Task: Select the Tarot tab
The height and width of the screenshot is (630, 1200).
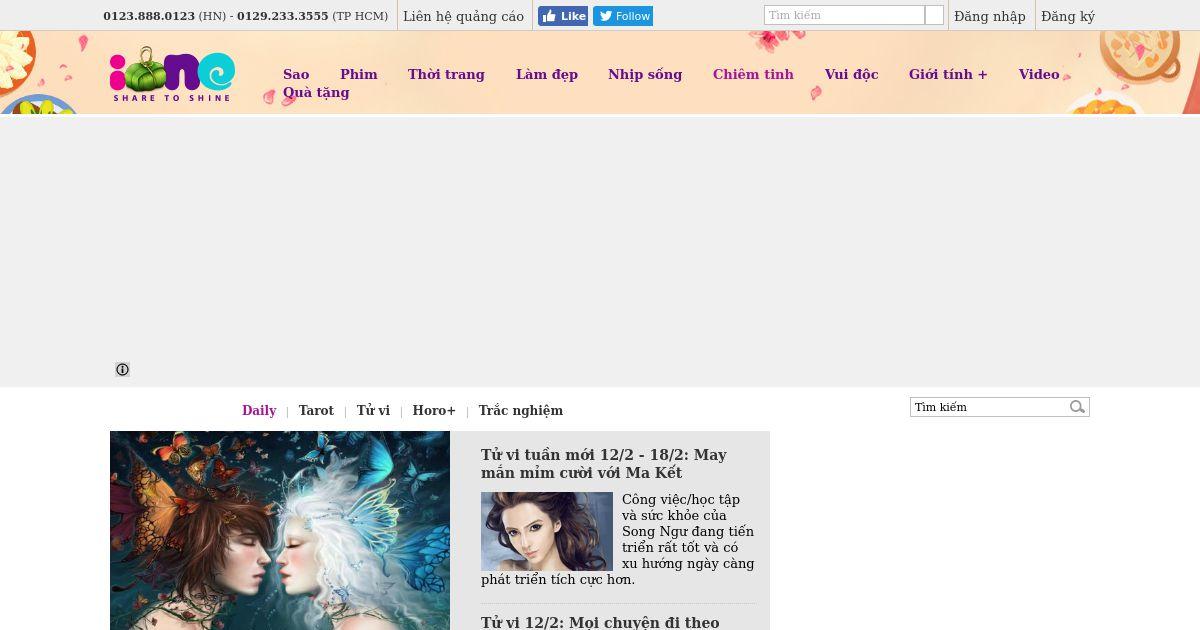Action: (x=316, y=410)
